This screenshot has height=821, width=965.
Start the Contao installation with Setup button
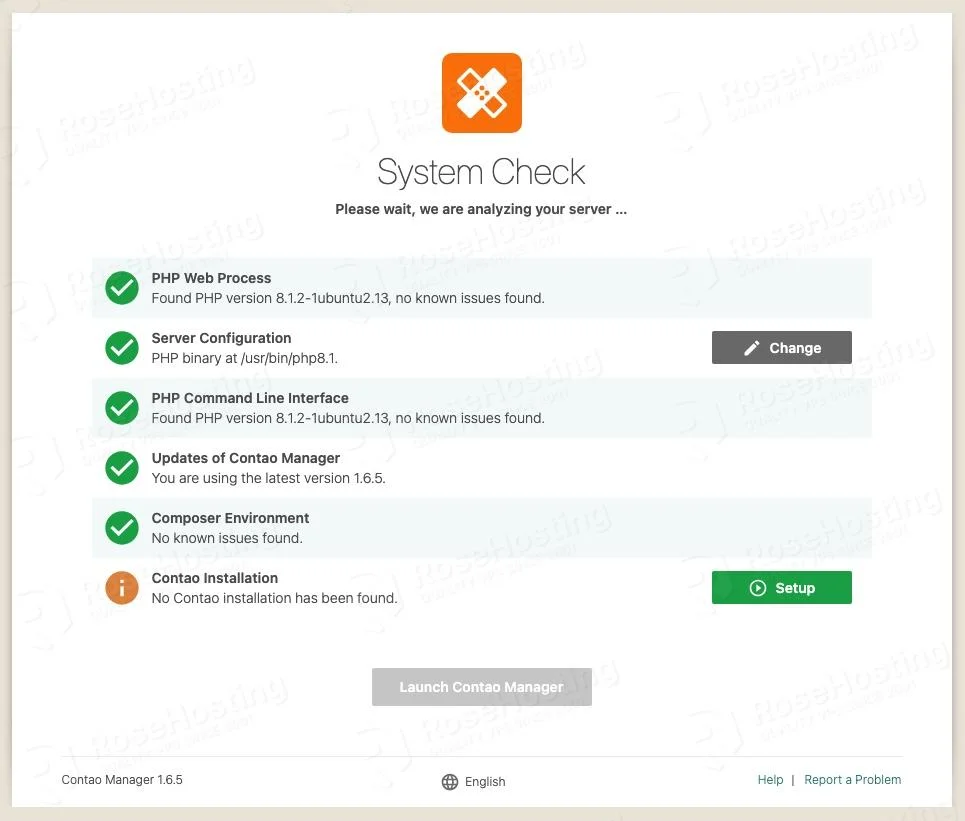click(781, 588)
